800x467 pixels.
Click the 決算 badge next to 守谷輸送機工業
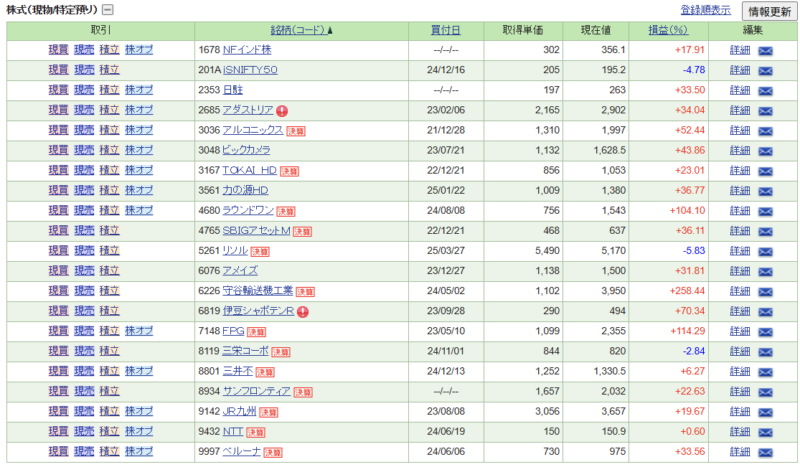[x=305, y=292]
